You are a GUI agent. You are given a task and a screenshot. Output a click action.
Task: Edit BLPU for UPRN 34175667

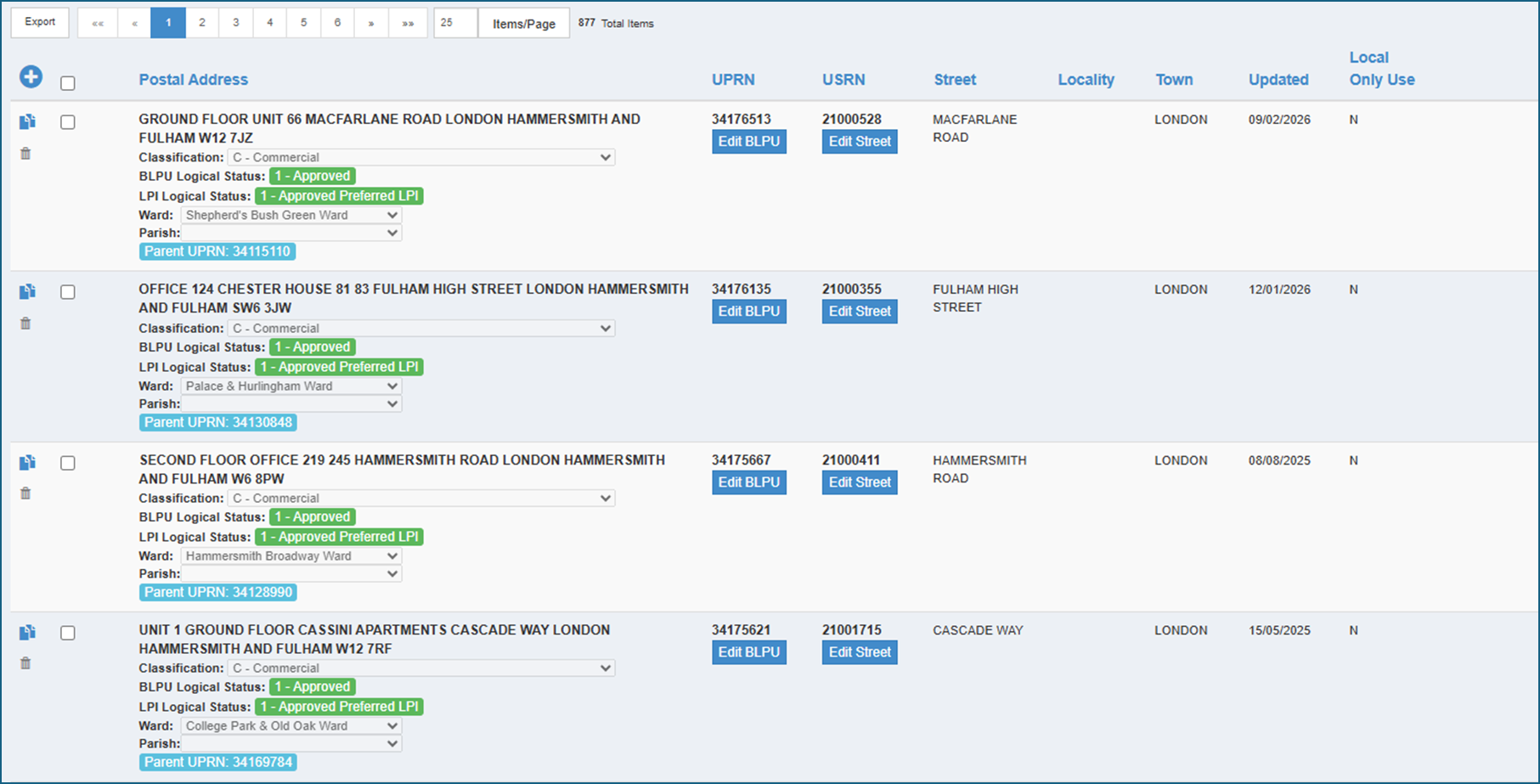749,482
